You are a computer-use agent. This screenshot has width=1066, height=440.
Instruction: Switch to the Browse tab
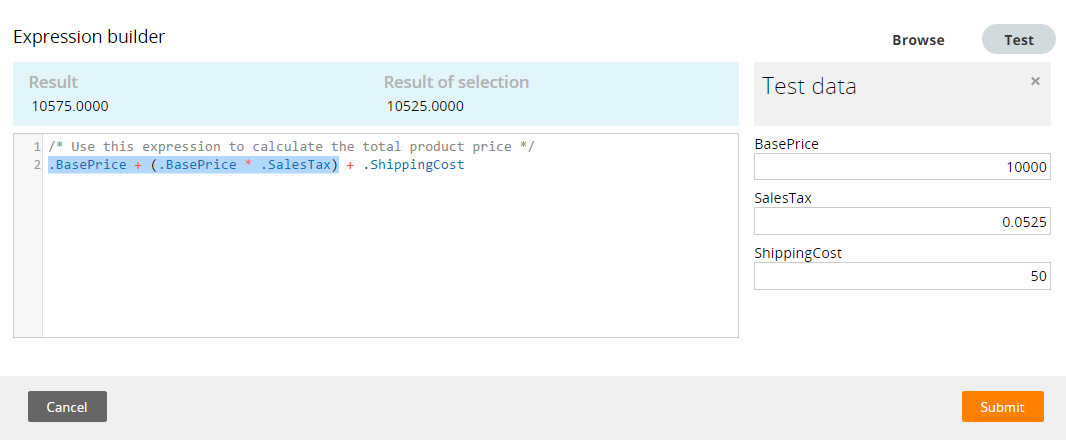click(x=918, y=40)
